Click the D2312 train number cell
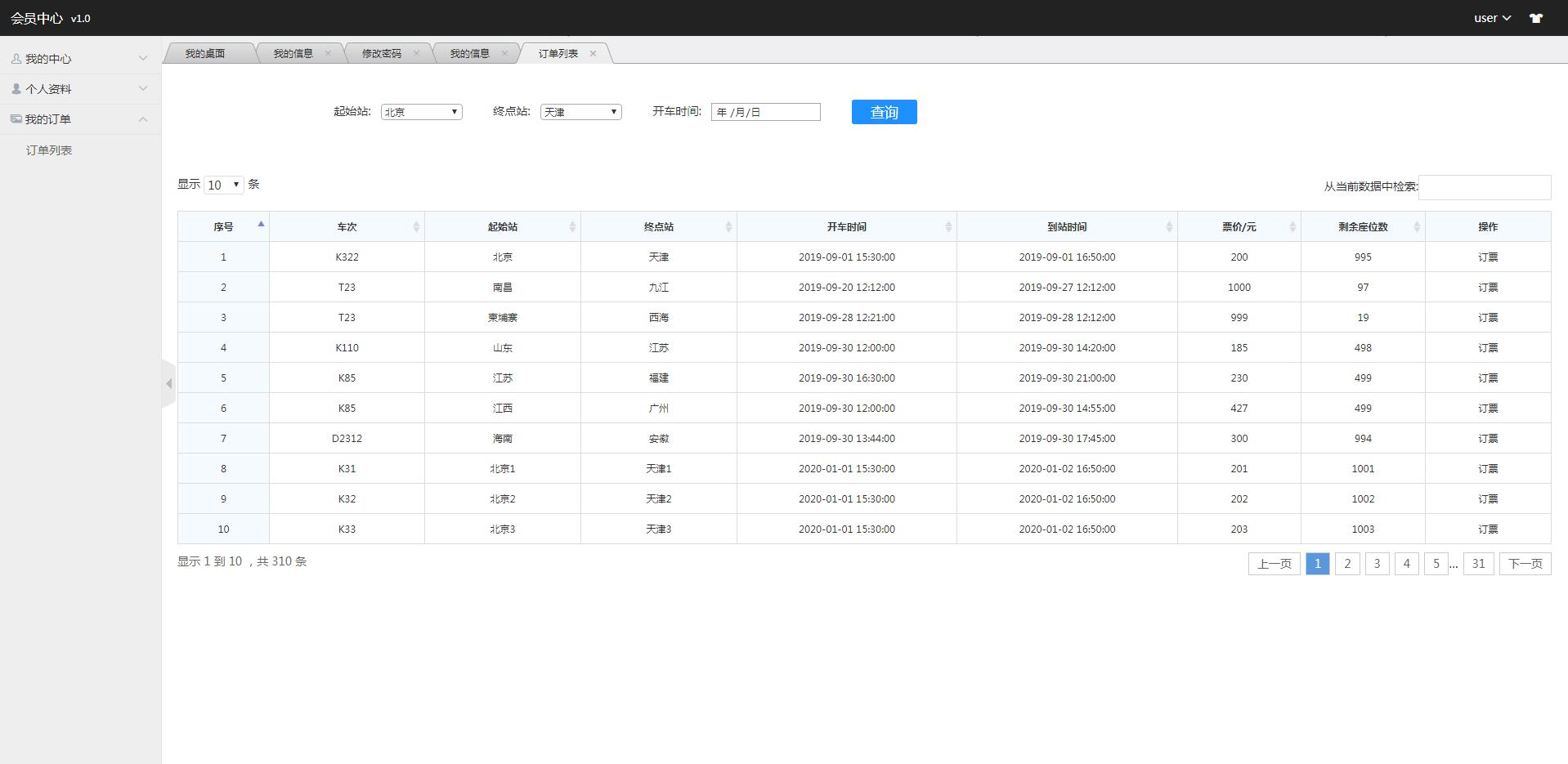 (x=347, y=439)
